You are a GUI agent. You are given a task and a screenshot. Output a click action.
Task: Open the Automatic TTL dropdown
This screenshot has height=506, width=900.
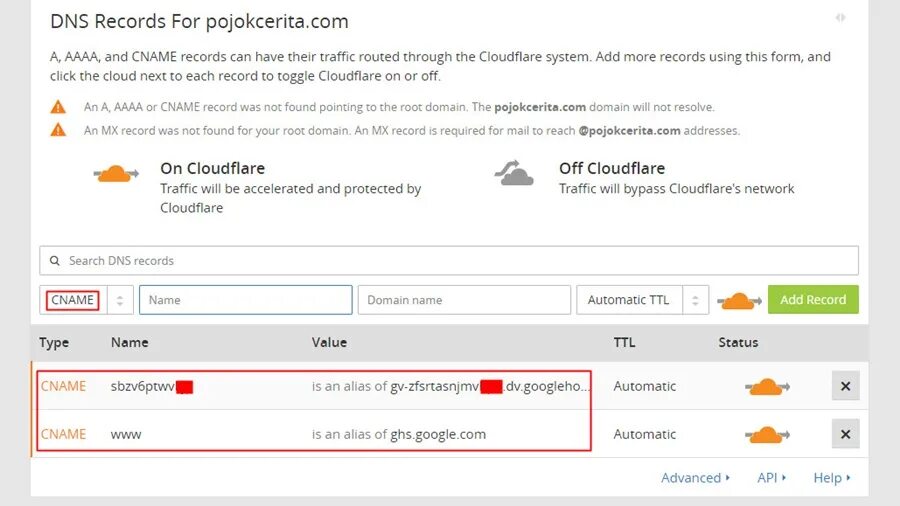click(642, 300)
